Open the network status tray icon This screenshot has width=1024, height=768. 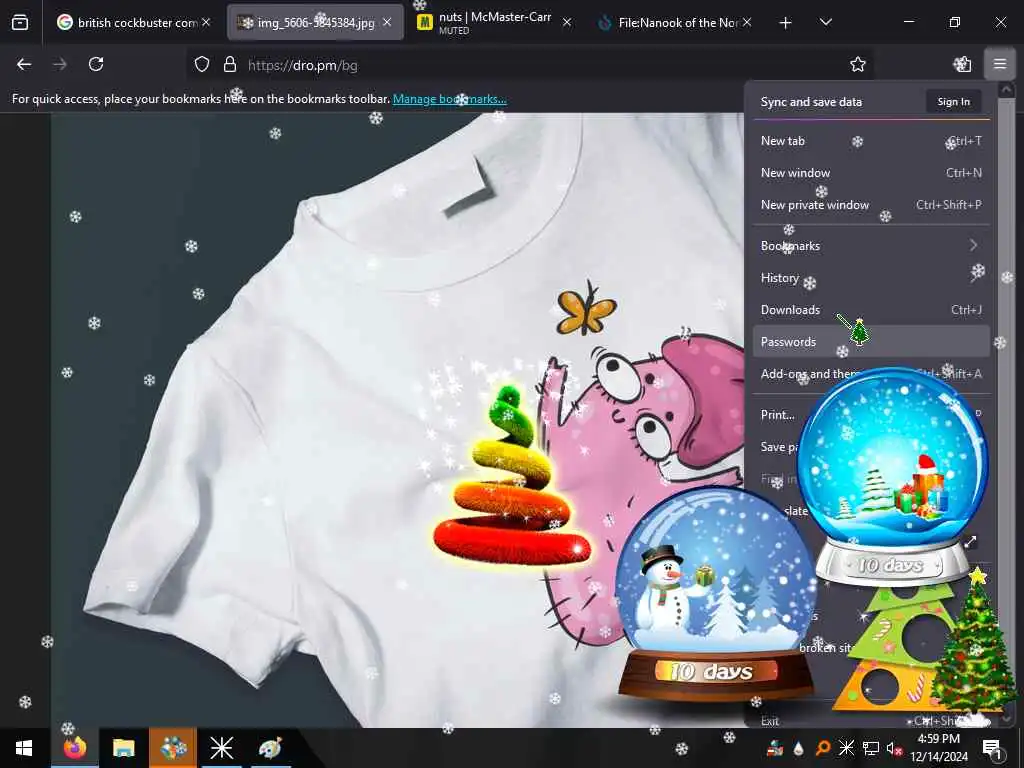(871, 748)
